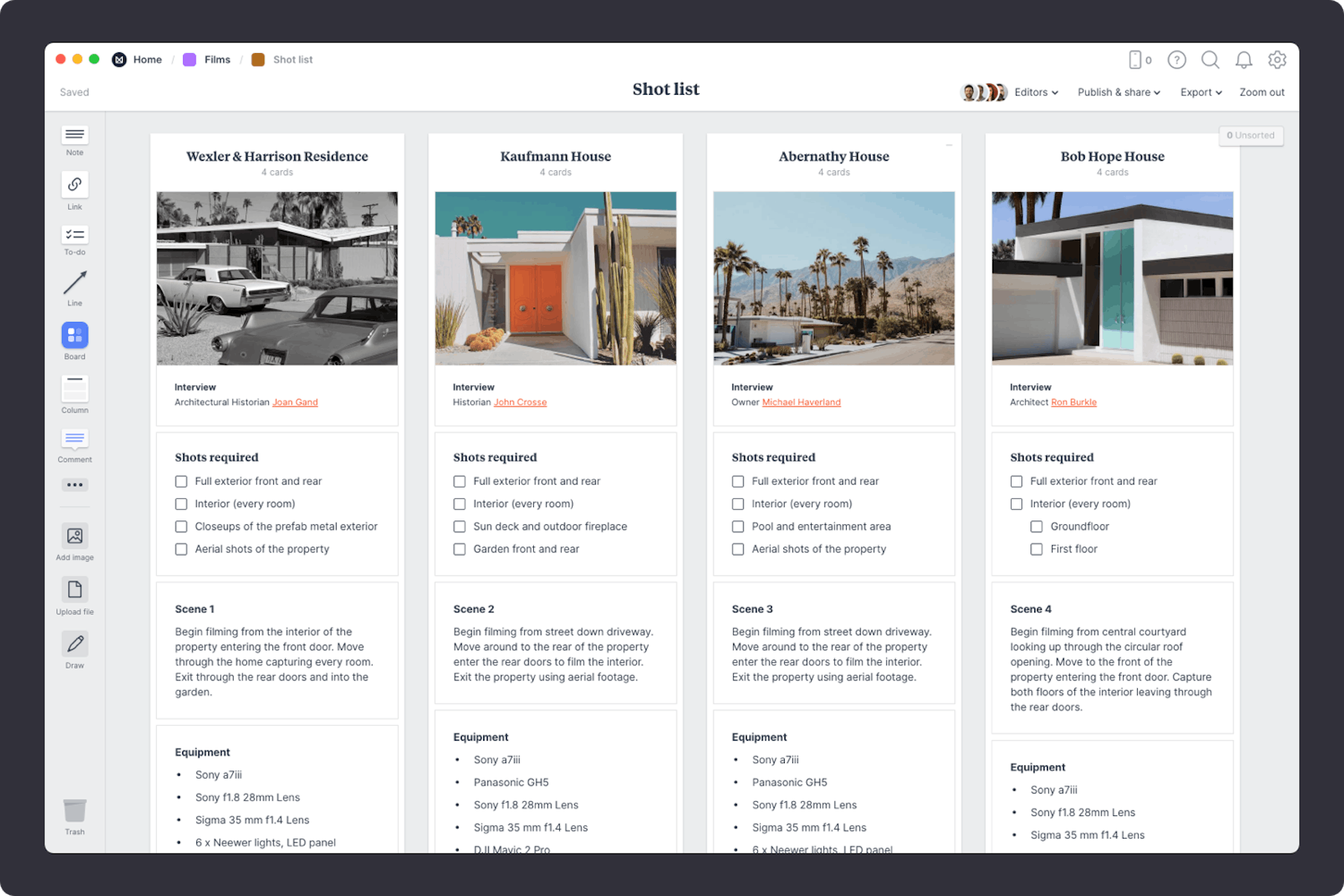Screen dimensions: 1344x896
Task: Navigate to Home via the breadcrumb
Action: click(x=147, y=59)
